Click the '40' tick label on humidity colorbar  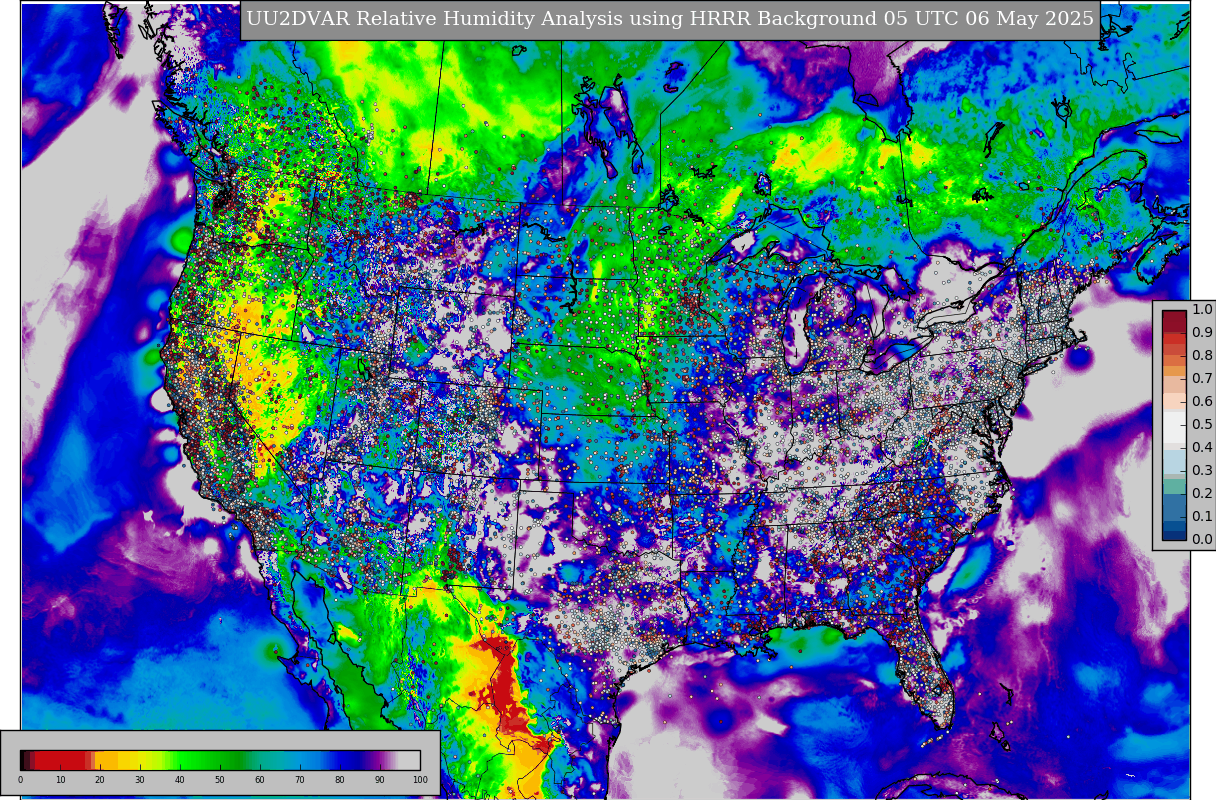pyautogui.click(x=180, y=780)
